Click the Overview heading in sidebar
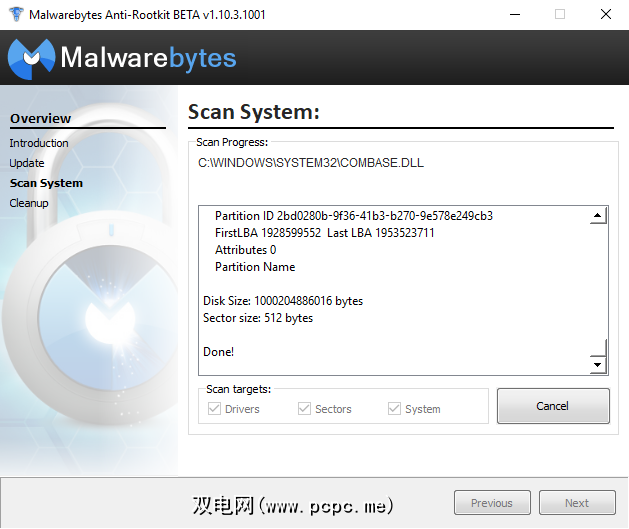The height and width of the screenshot is (529, 629). pyautogui.click(x=41, y=118)
